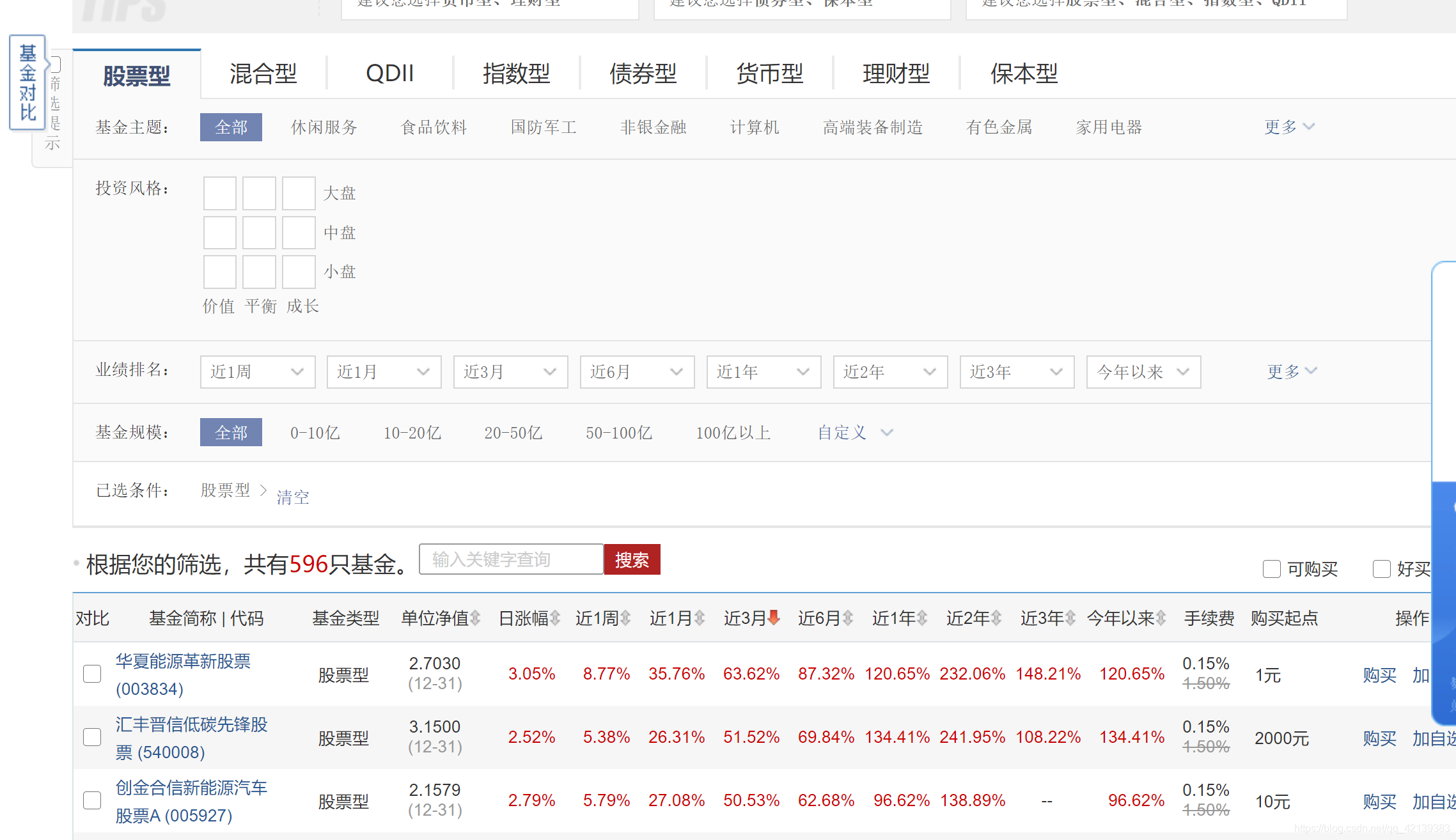Check compare box for 汇丰晋信低碳先锋股票

pyautogui.click(x=92, y=737)
